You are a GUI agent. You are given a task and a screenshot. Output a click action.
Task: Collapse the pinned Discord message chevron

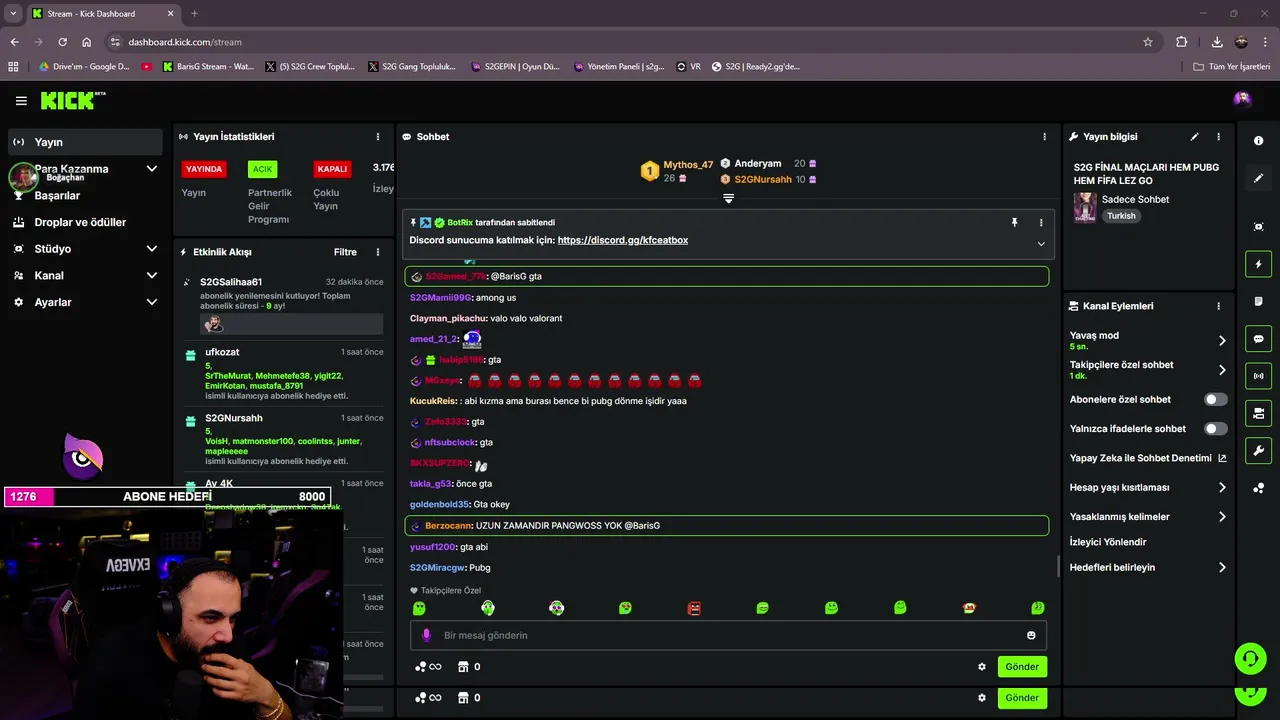[1041, 244]
